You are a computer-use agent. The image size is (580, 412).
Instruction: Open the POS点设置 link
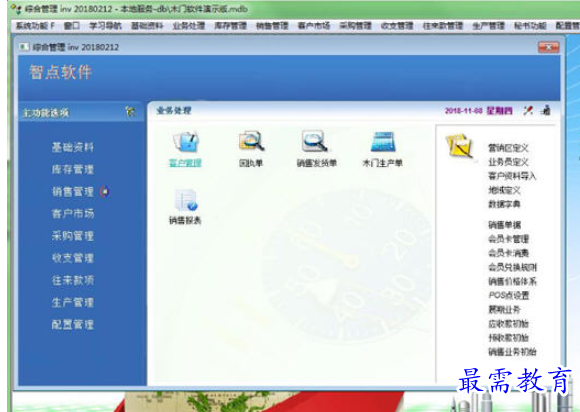(x=509, y=295)
